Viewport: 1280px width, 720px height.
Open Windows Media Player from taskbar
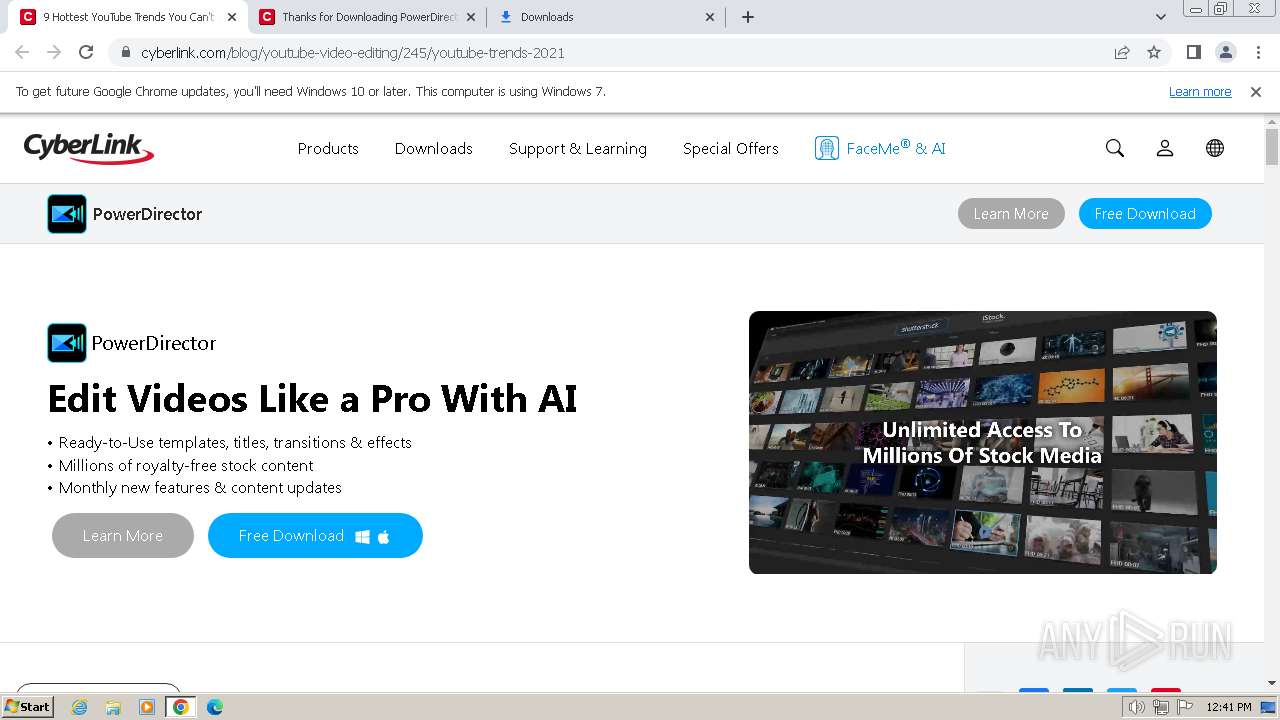147,707
